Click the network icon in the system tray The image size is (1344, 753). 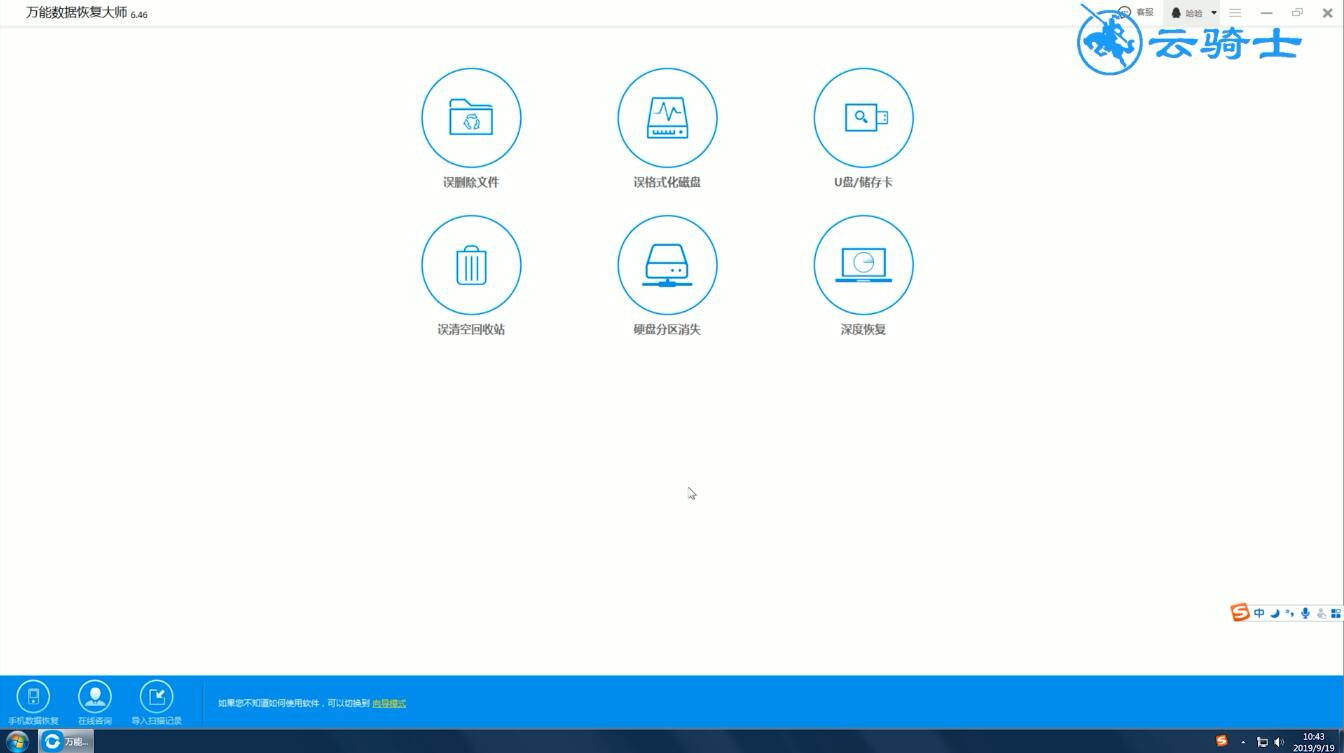1262,742
